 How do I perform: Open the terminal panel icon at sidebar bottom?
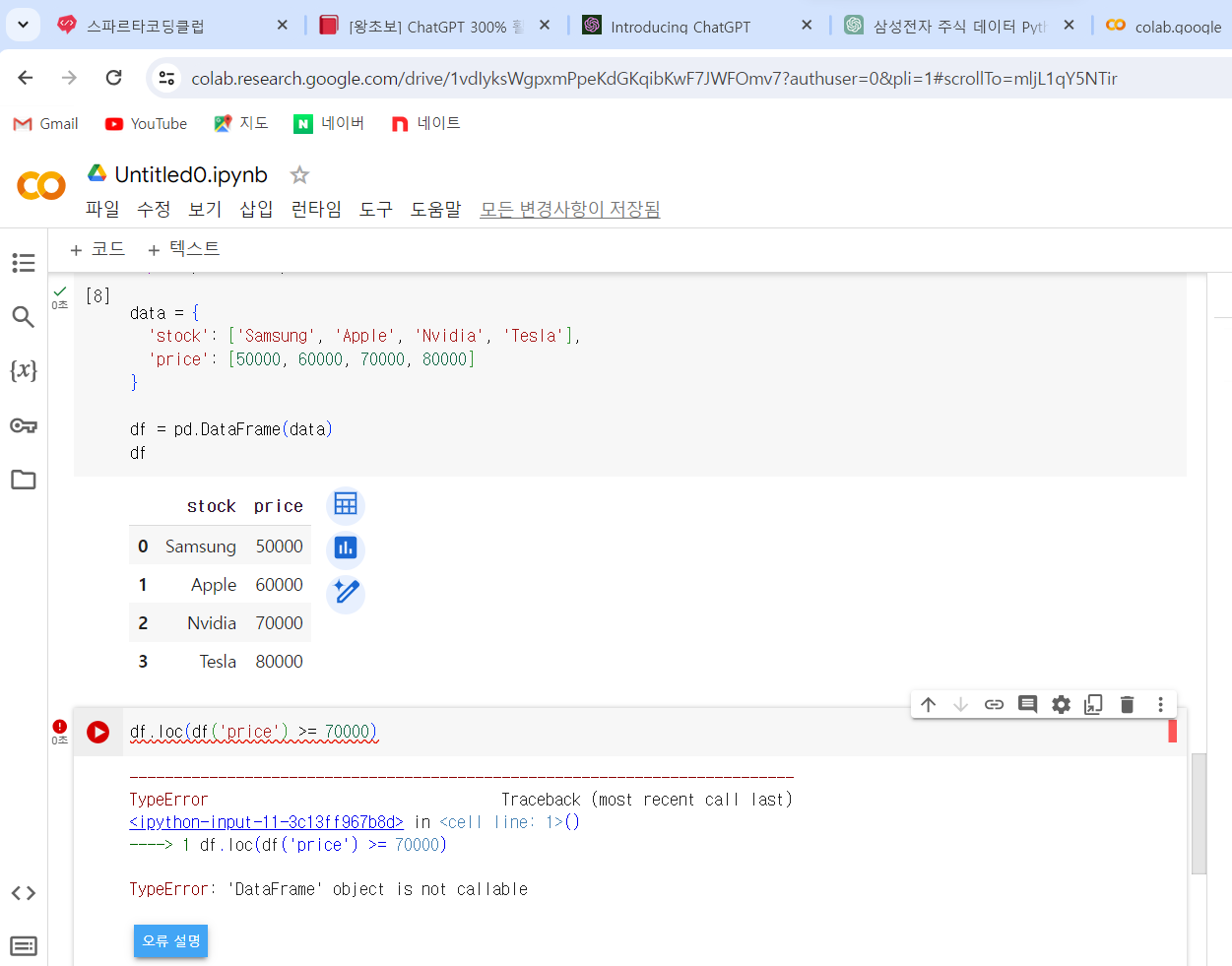point(24,946)
